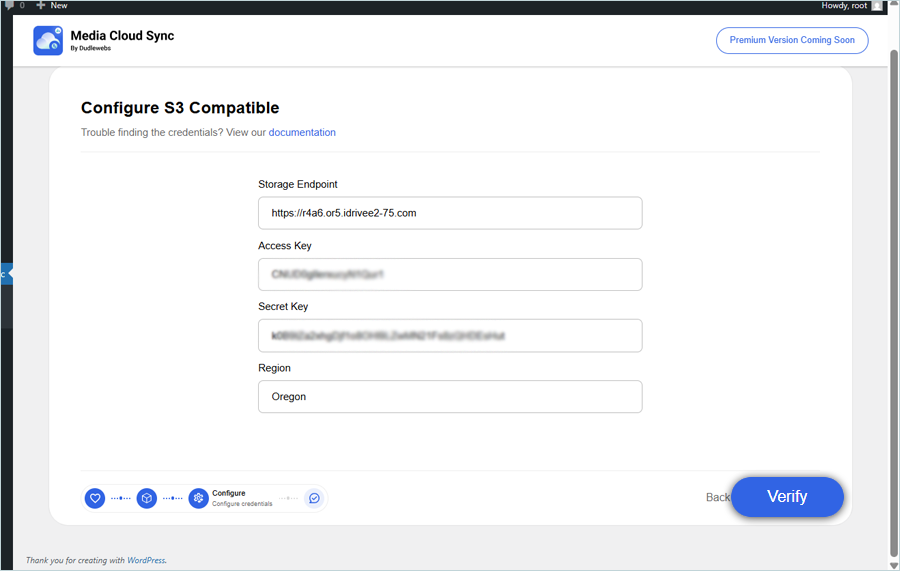Click the cube step icon in wizard
Viewport: 900px width, 571px height.
[147, 498]
